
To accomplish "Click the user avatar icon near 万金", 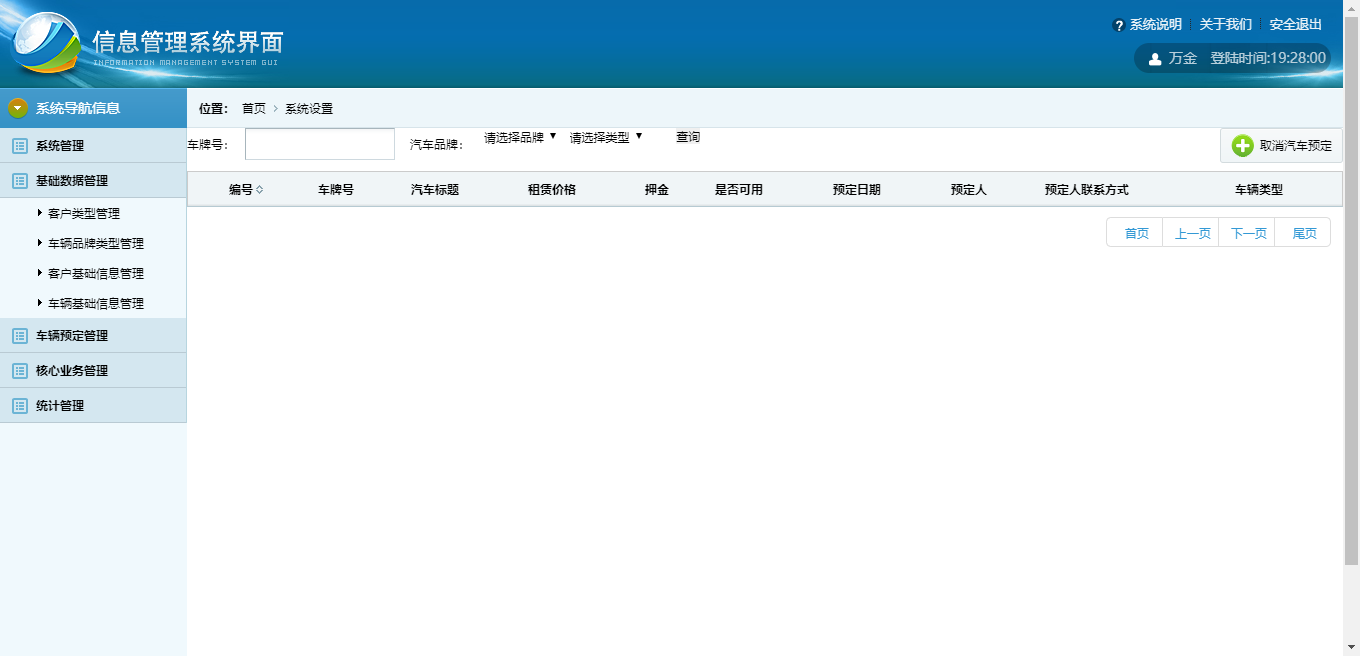I will pos(1155,59).
